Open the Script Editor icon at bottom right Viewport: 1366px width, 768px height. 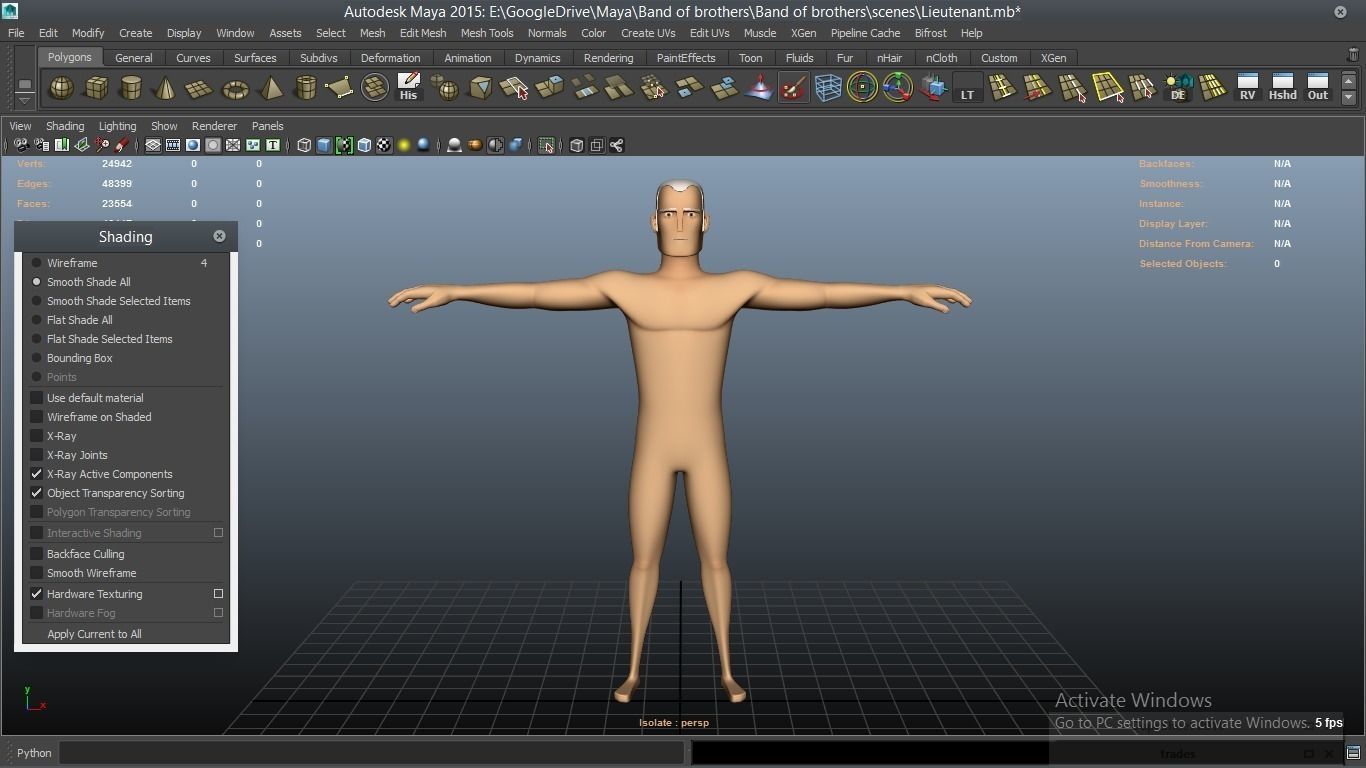pyautogui.click(x=1353, y=753)
